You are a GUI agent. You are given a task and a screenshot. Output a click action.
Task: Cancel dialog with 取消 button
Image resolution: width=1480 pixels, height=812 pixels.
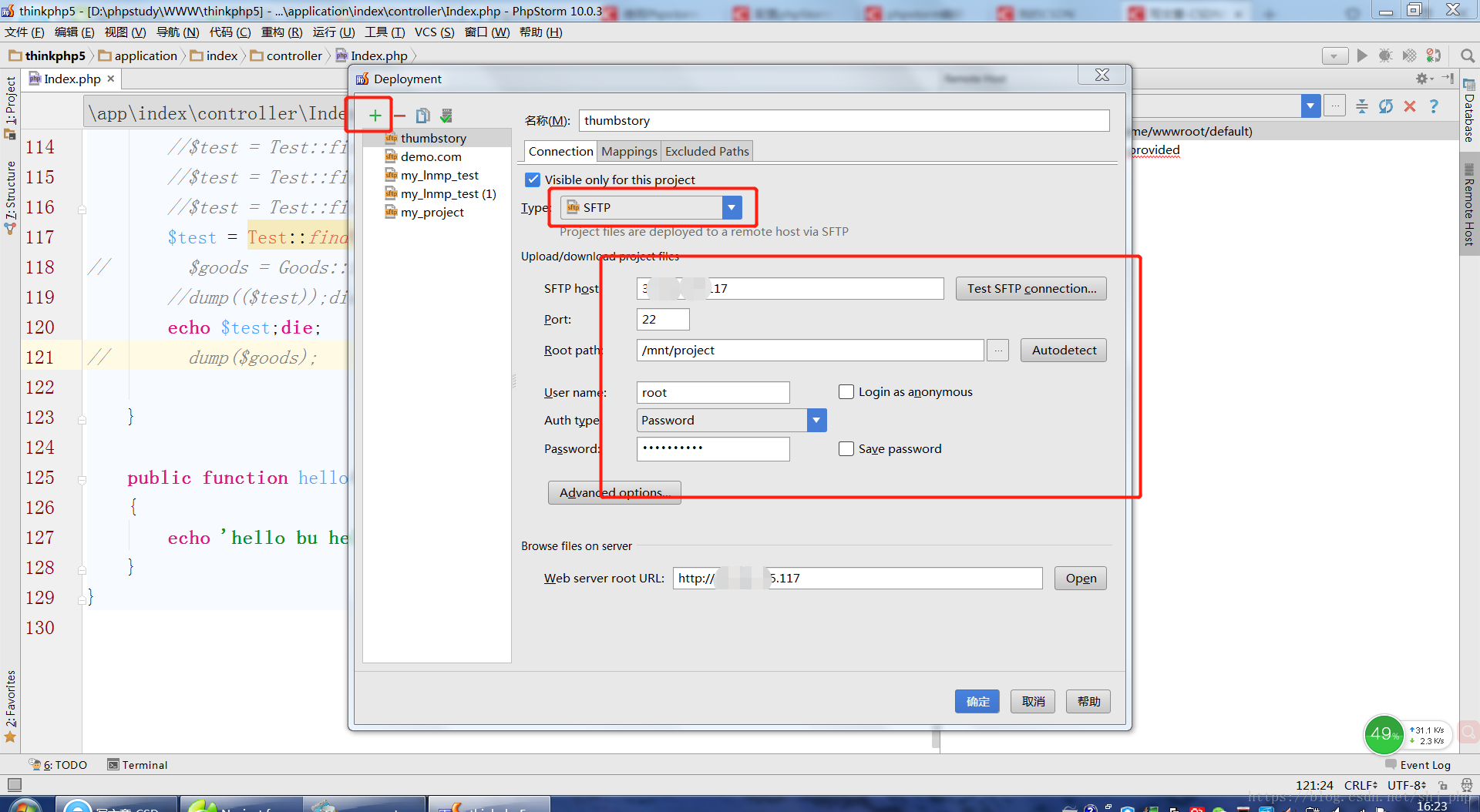[1033, 702]
